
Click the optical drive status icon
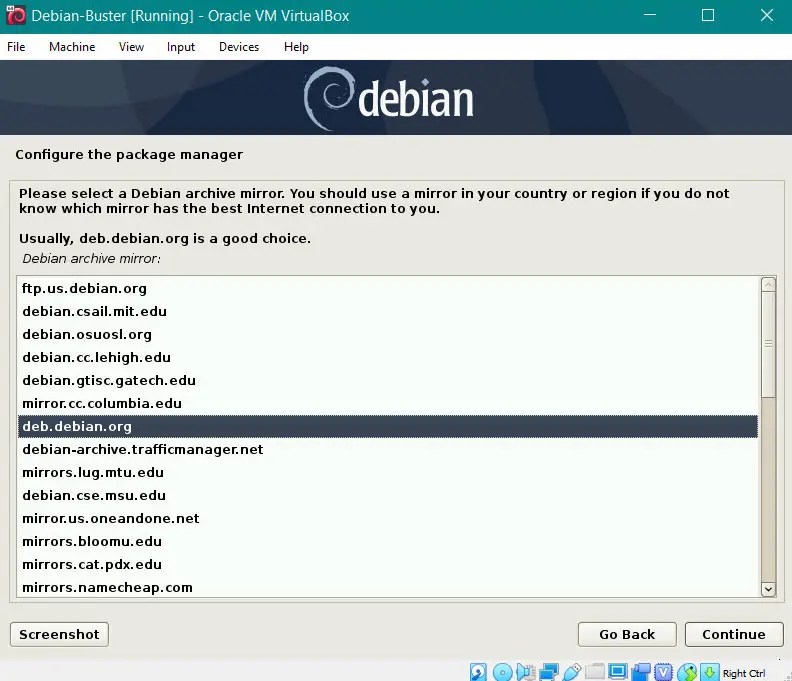point(502,672)
